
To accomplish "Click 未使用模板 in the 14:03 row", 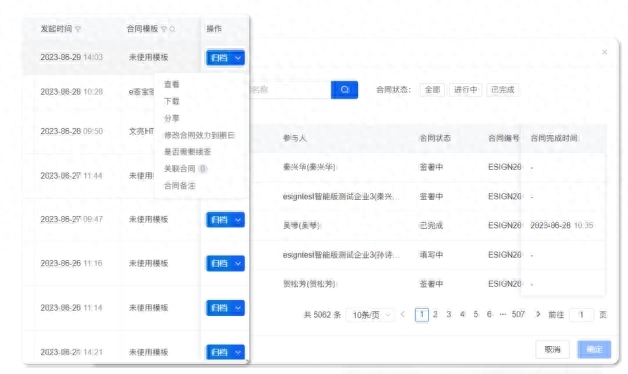I will [x=148, y=57].
